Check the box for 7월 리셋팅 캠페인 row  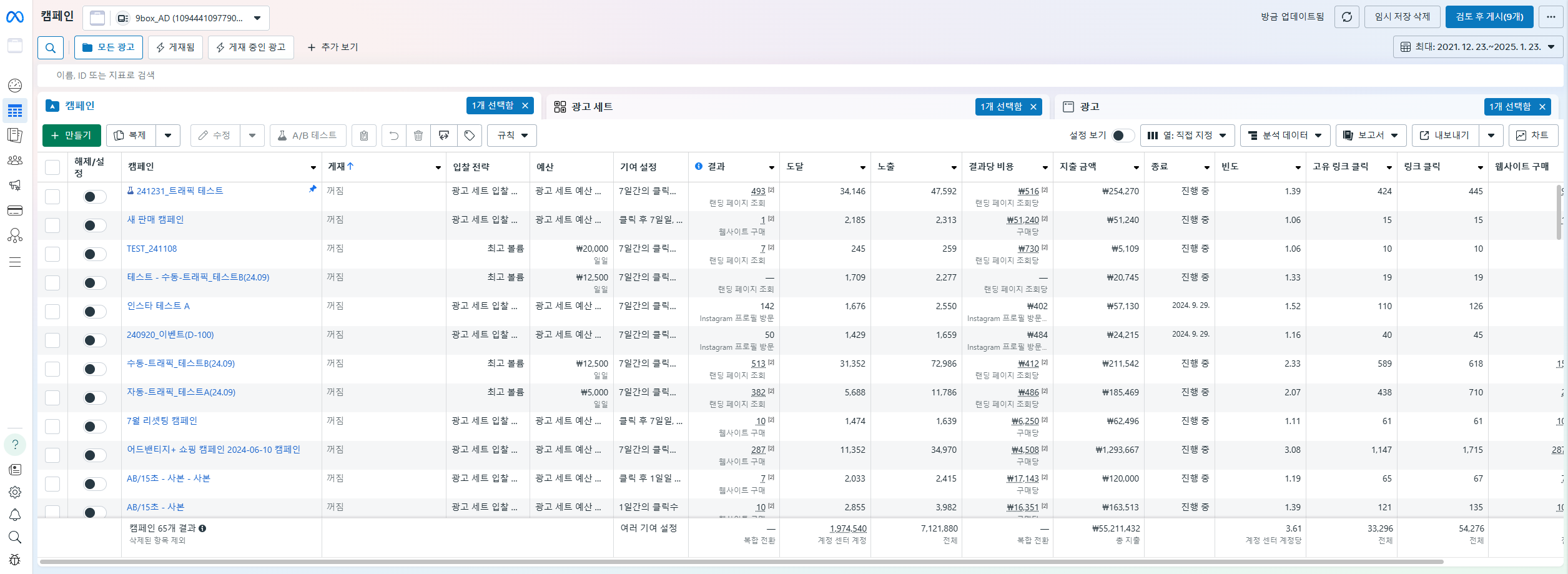pos(52,427)
